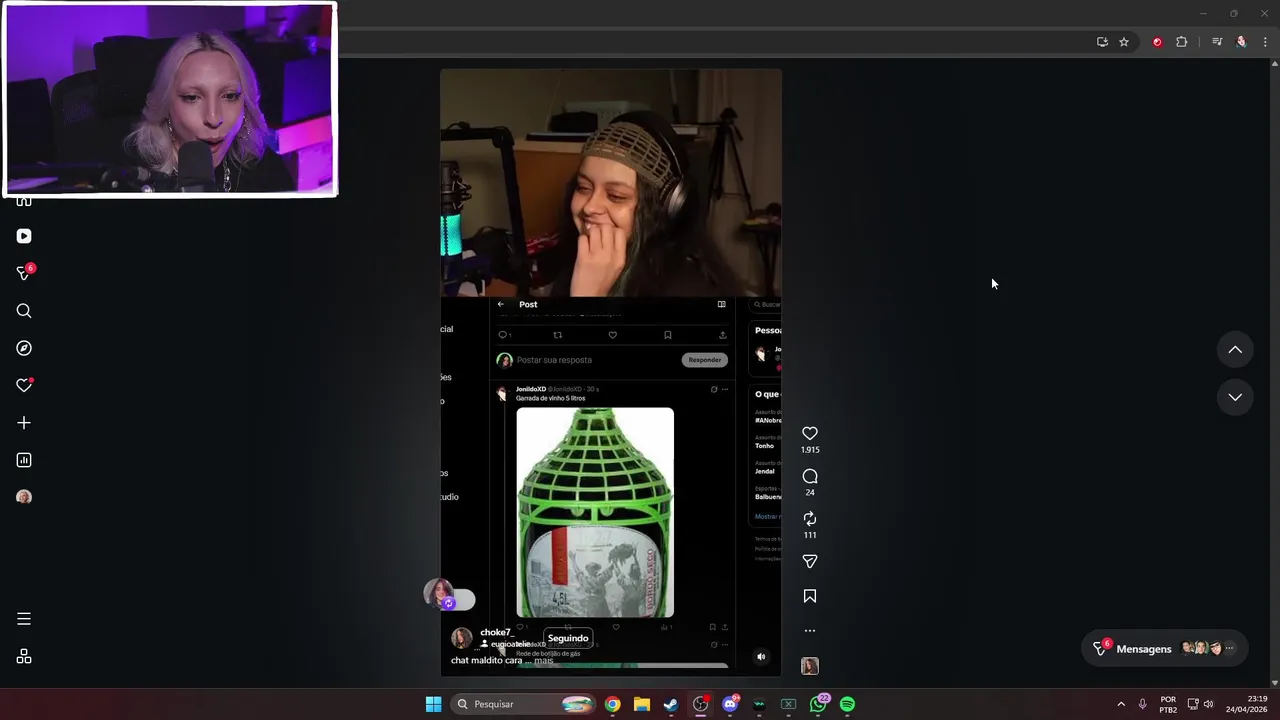1280x720 pixels.
Task: Open the hamburger More menu in the sidebar
Action: coord(24,619)
